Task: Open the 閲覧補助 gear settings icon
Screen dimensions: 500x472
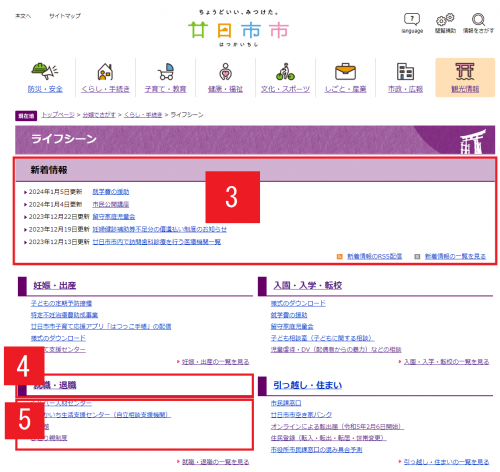Action: (445, 23)
